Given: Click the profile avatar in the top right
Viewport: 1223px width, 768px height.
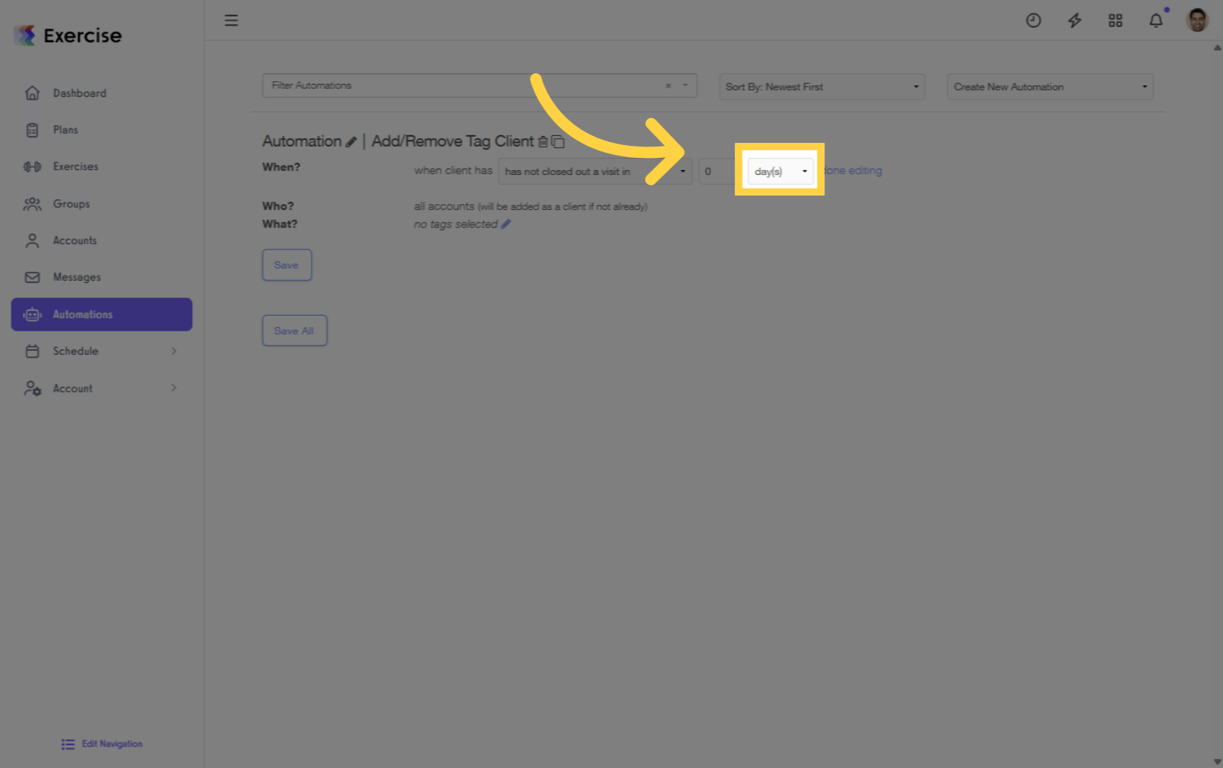Looking at the screenshot, I should [1196, 20].
